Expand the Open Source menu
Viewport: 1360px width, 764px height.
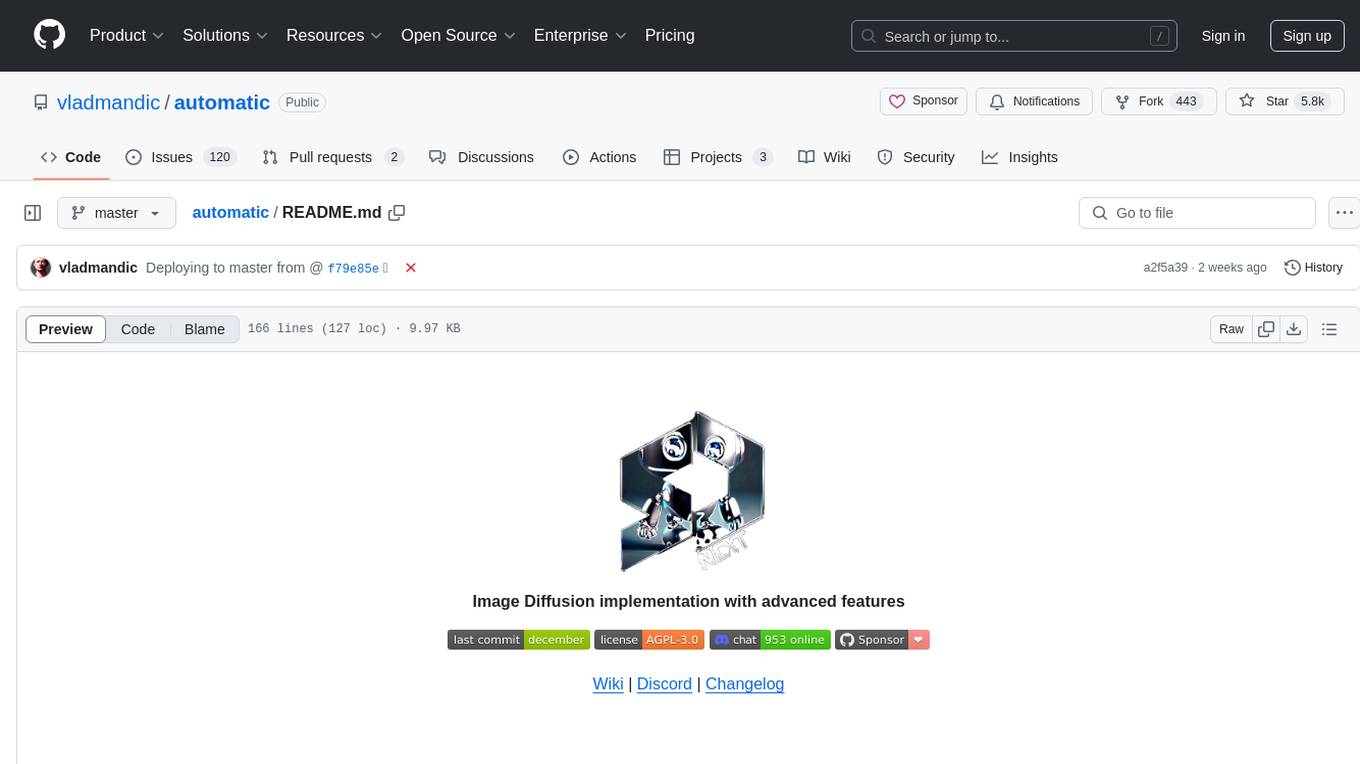click(x=458, y=35)
